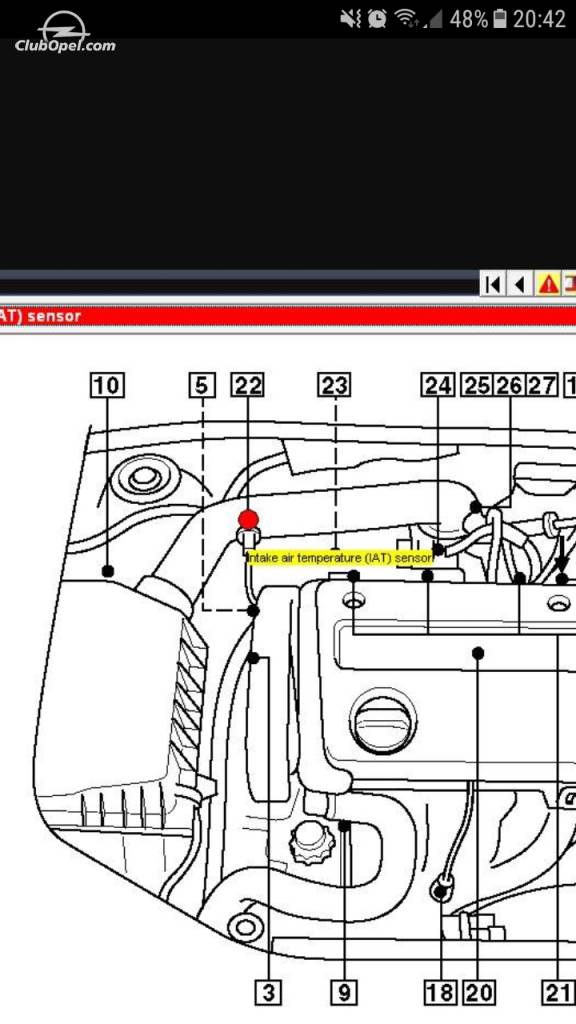Select component label 9
This screenshot has height=1024, width=576.
[344, 993]
